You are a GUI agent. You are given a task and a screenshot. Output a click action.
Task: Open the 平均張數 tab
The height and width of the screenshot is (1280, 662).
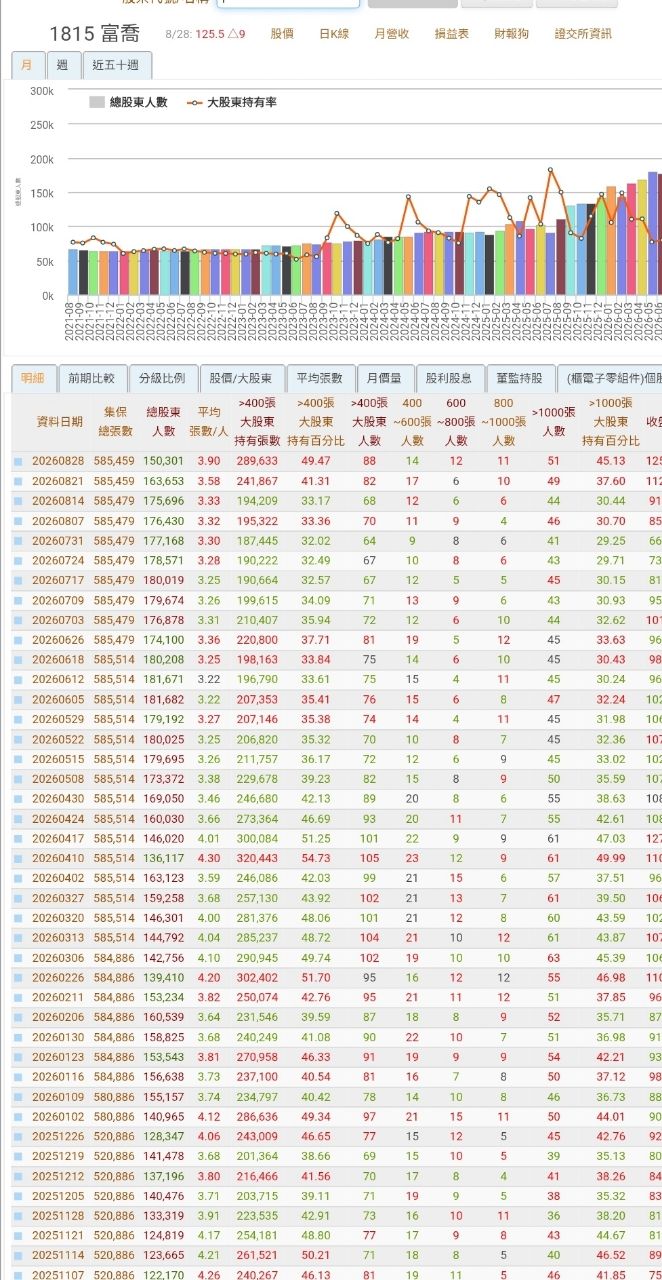pos(320,379)
